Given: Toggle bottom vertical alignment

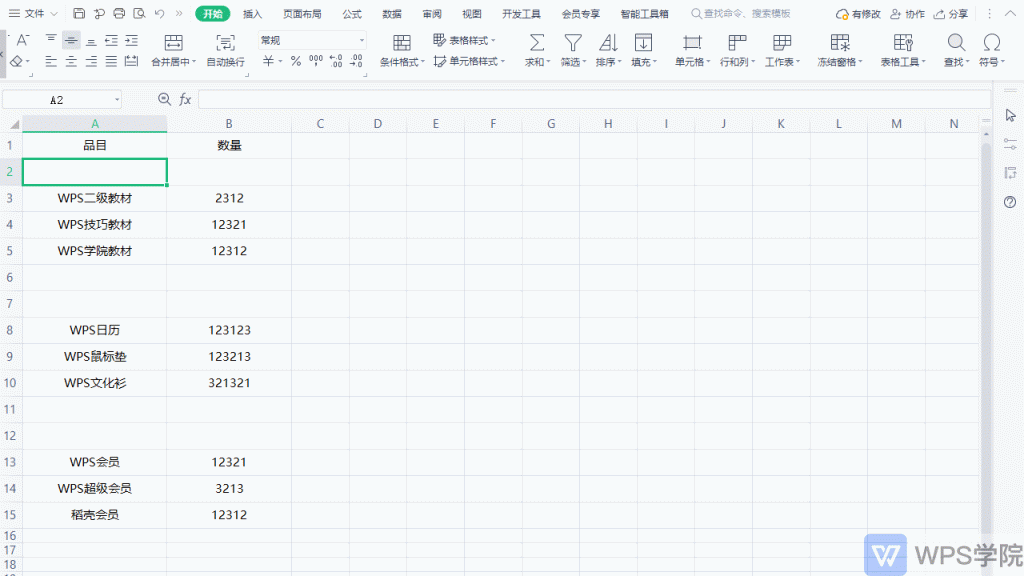Looking at the screenshot, I should click(91, 40).
